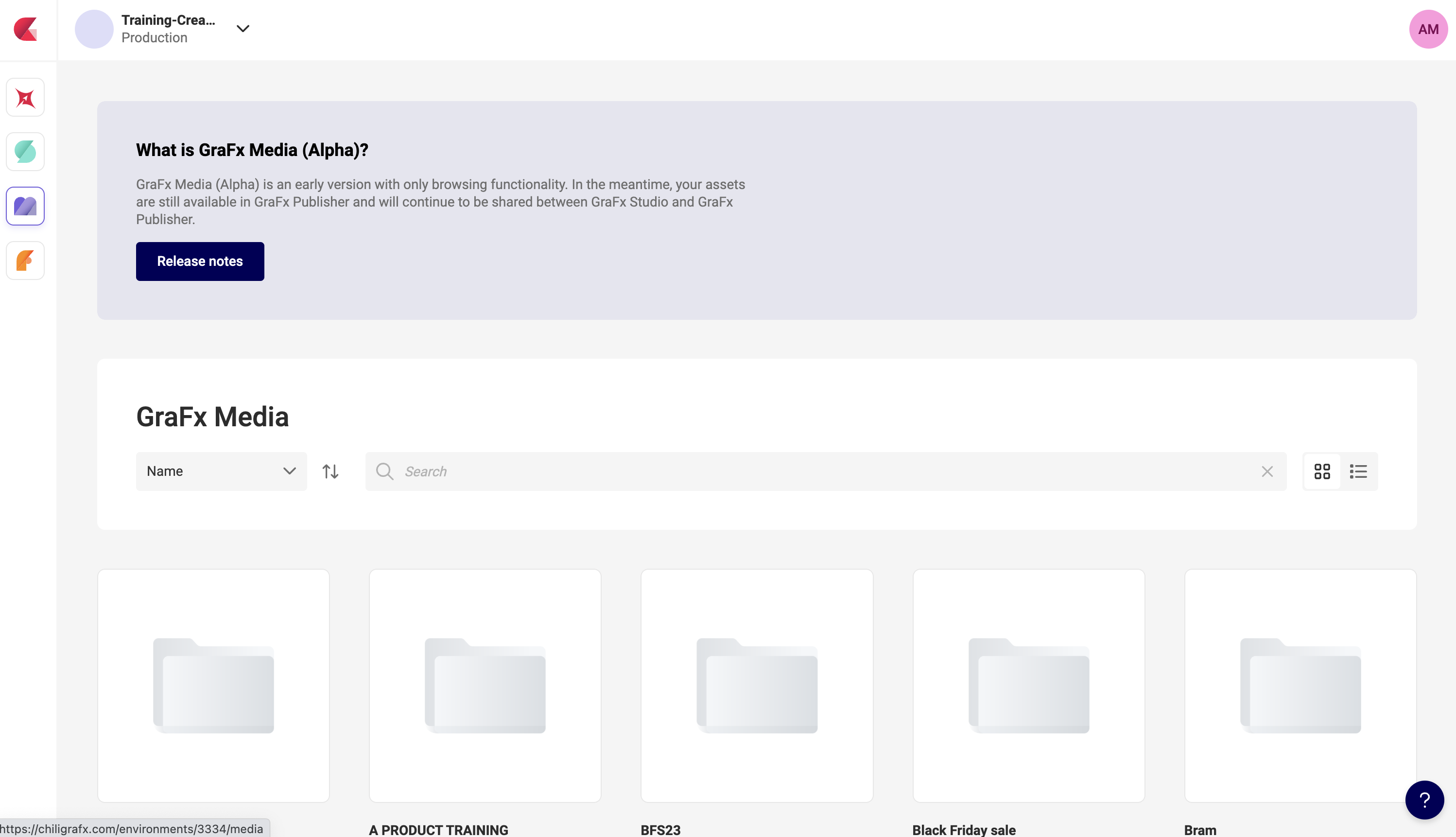Viewport: 1456px width, 837px height.
Task: Open the Release notes
Action: pos(200,262)
